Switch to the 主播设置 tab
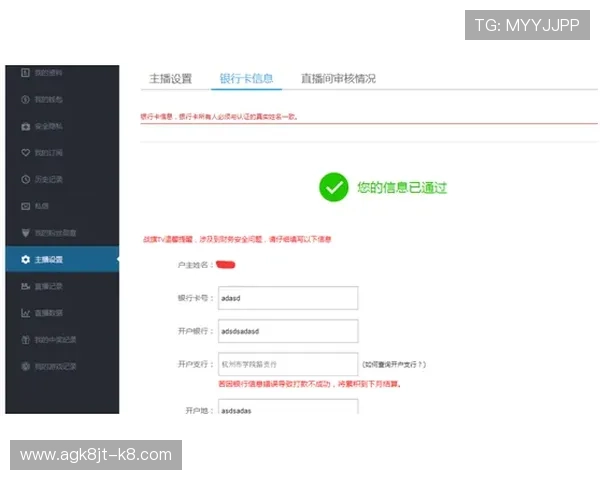 point(171,78)
